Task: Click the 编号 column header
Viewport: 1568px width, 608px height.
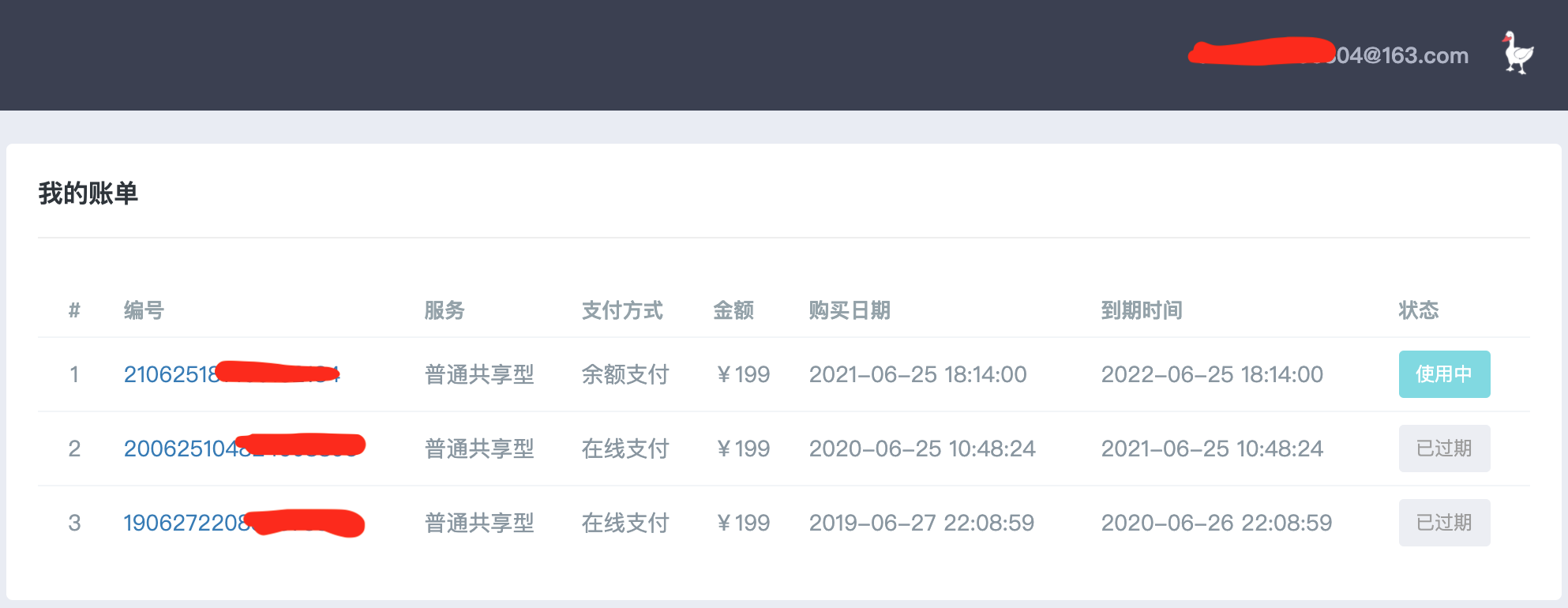Action: click(144, 310)
